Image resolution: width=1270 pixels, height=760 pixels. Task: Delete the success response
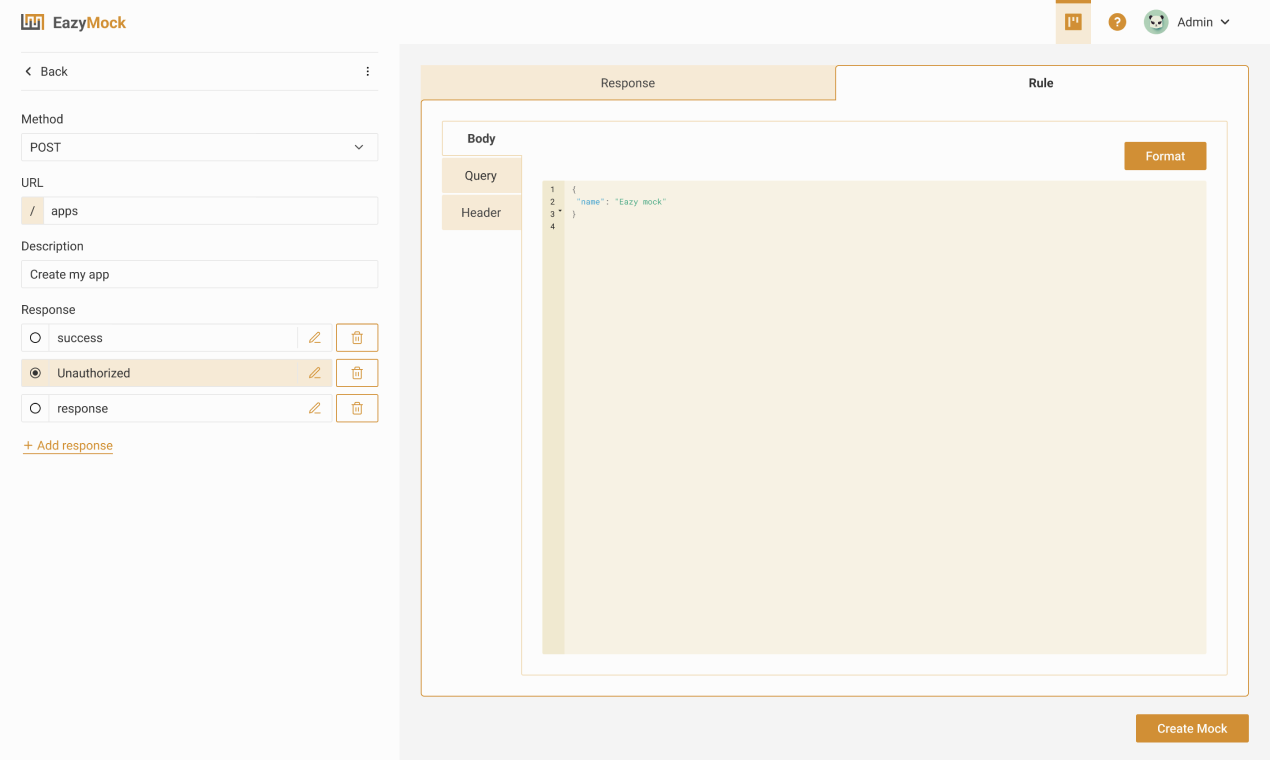tap(357, 338)
